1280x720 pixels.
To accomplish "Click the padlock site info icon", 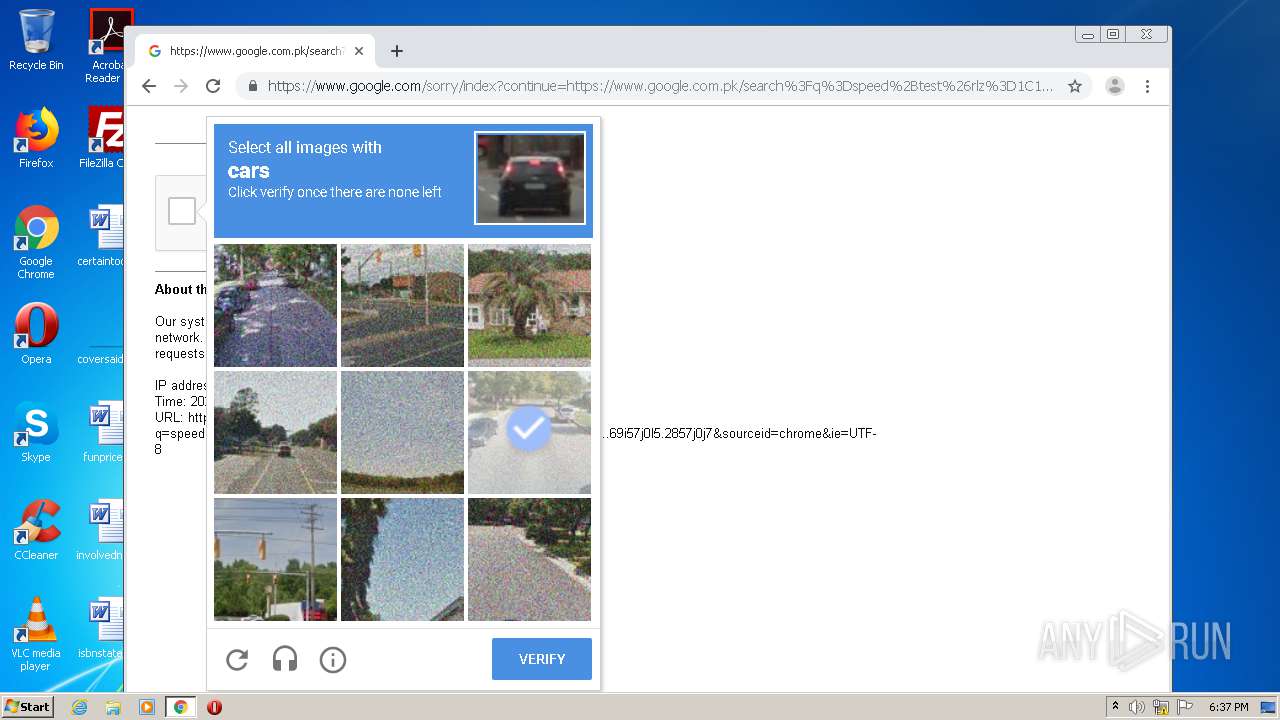I will click(x=253, y=86).
